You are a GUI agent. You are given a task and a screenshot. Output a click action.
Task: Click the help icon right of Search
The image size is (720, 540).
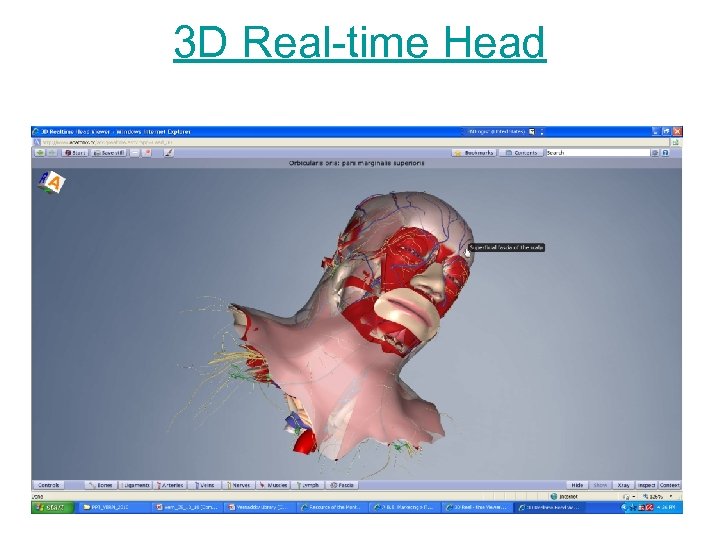(x=665, y=152)
